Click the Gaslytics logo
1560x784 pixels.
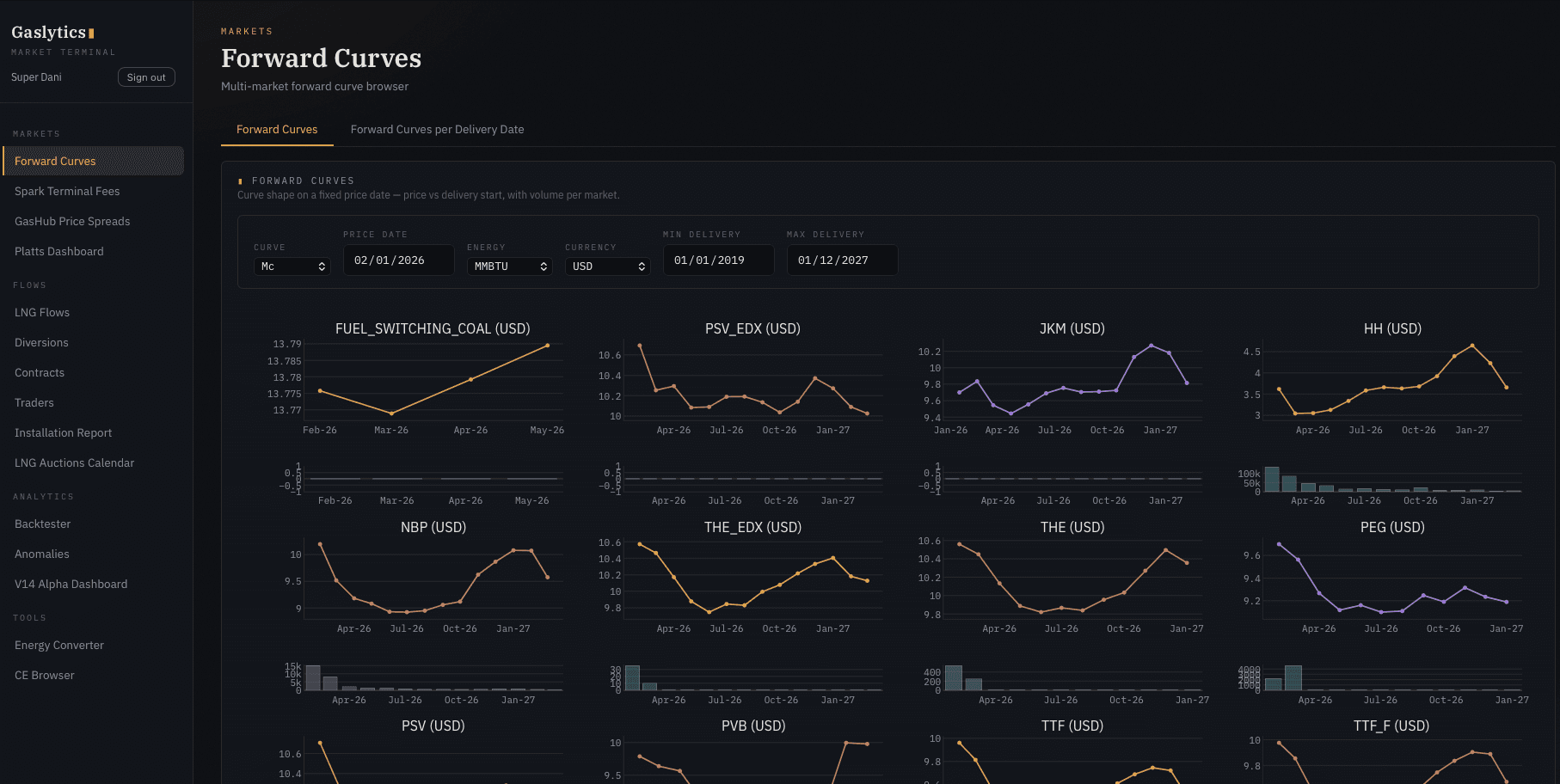(52, 32)
